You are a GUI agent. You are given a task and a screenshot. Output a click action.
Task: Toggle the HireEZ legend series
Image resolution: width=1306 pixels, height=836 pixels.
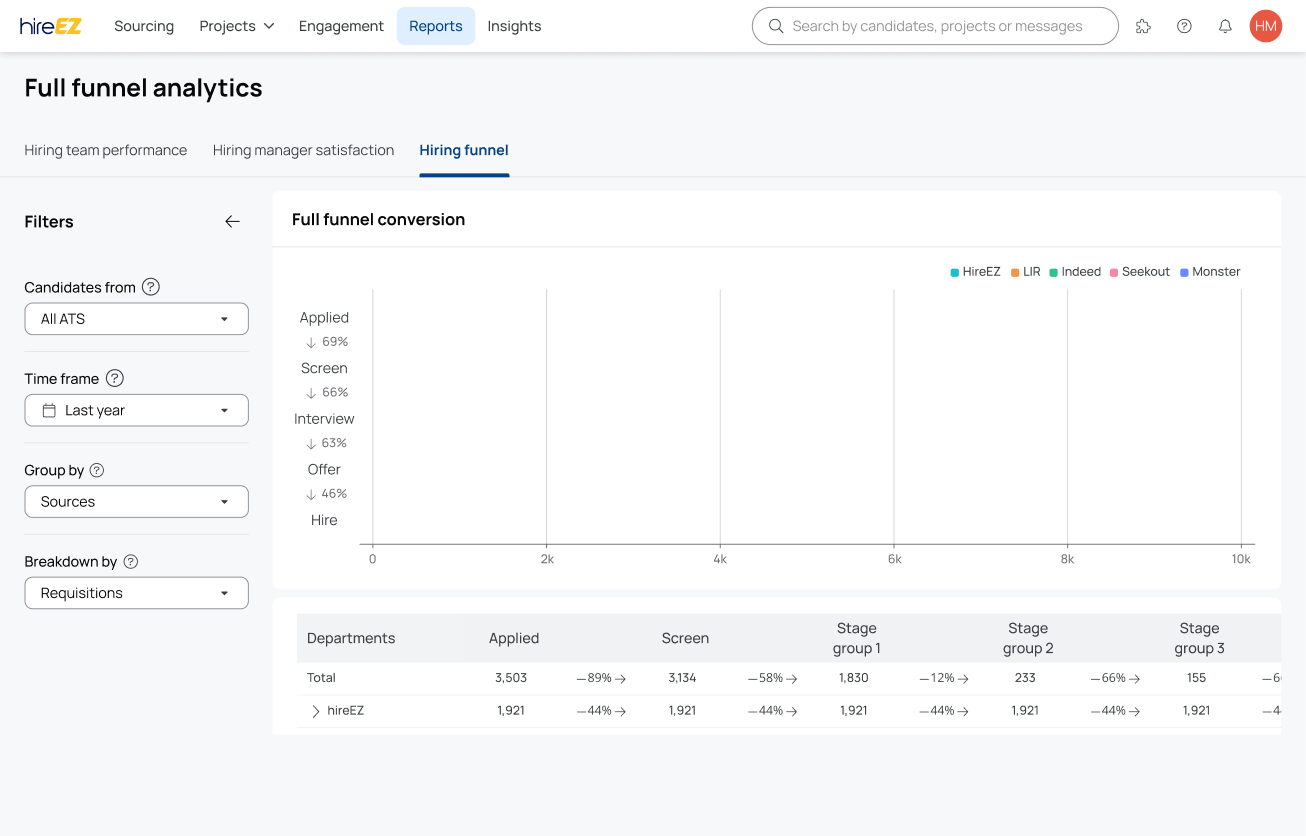pos(975,272)
